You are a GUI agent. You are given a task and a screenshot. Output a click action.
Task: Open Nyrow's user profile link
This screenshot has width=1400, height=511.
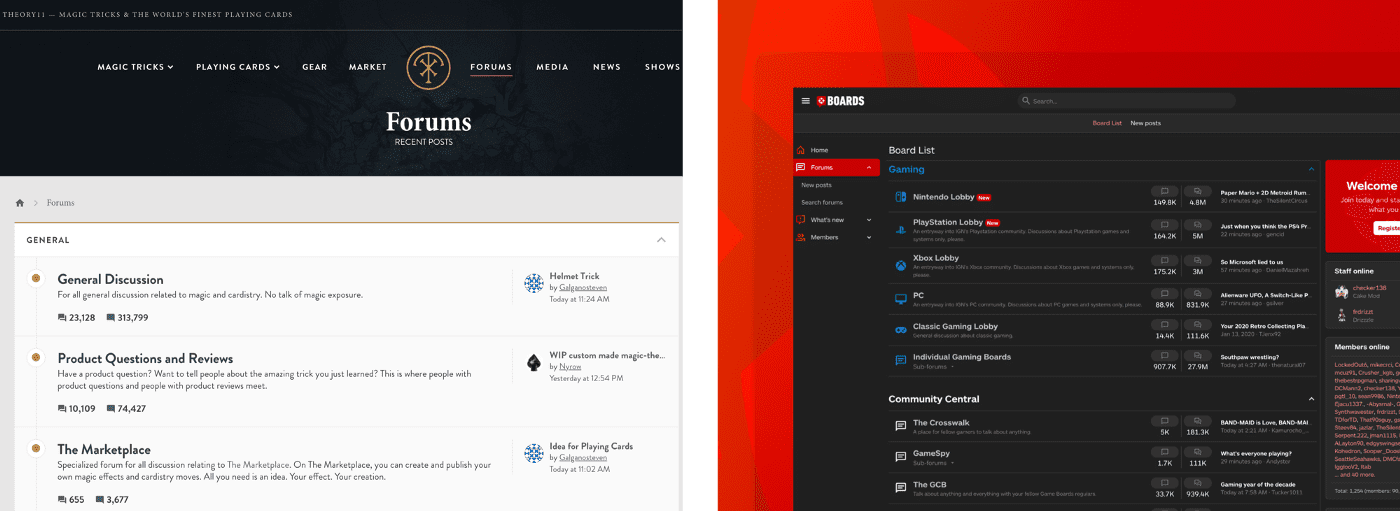(x=570, y=367)
